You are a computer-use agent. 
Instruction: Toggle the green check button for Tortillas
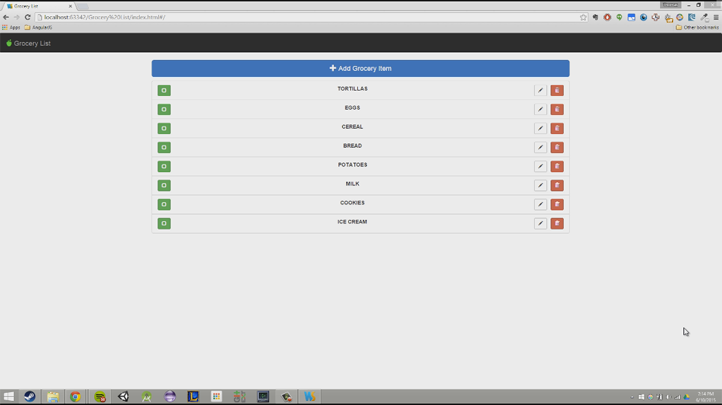pos(164,91)
